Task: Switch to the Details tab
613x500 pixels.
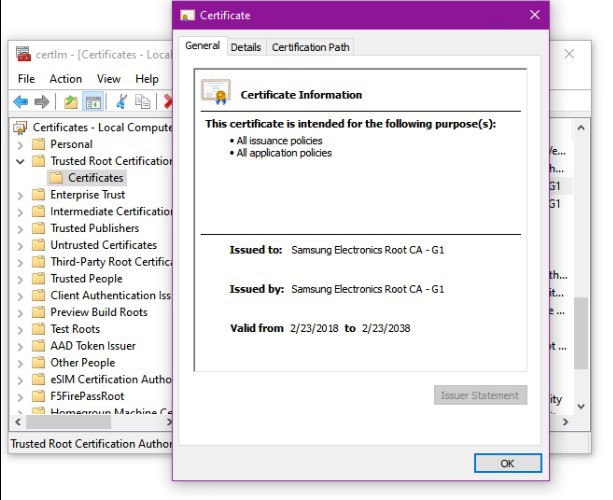Action: tap(246, 47)
